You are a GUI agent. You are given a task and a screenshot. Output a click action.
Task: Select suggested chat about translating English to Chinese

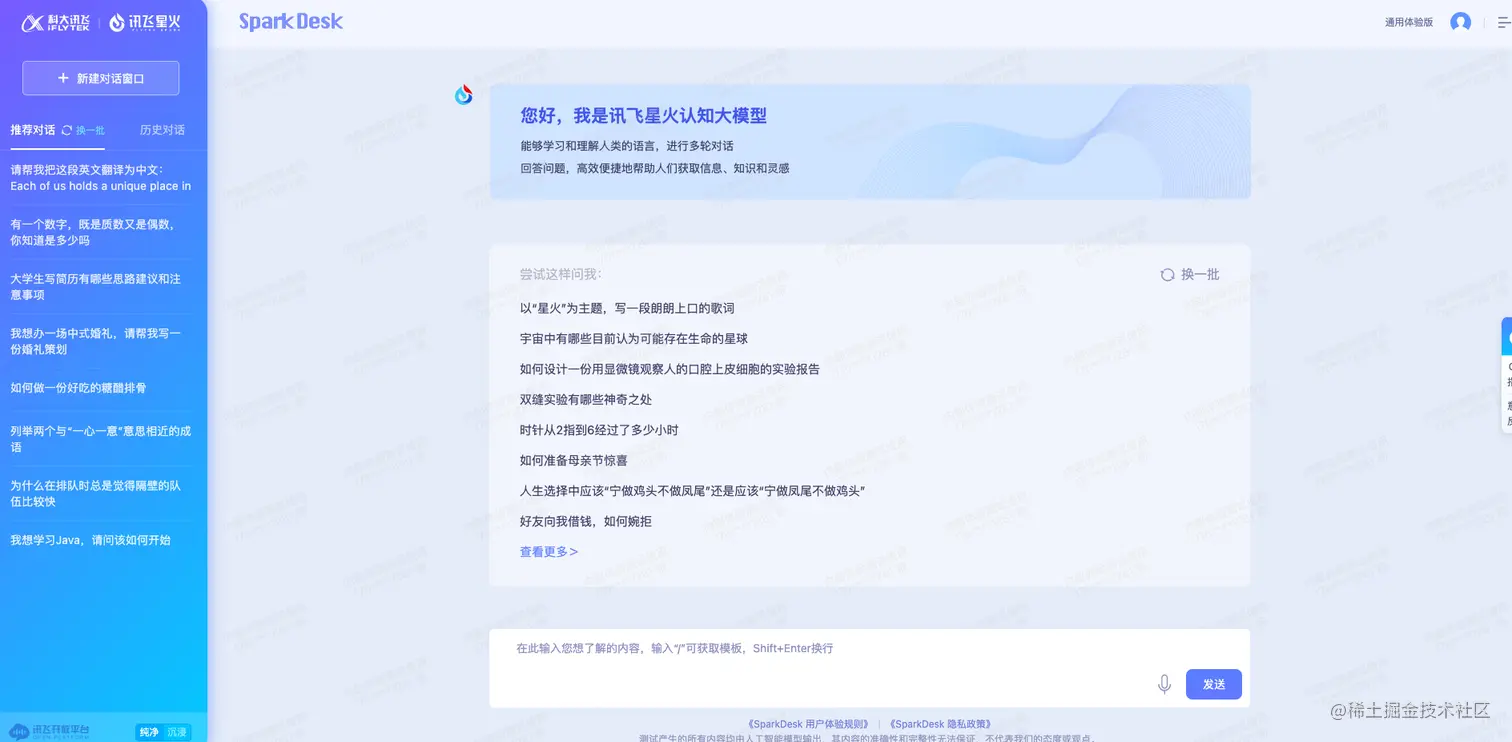(x=101, y=178)
